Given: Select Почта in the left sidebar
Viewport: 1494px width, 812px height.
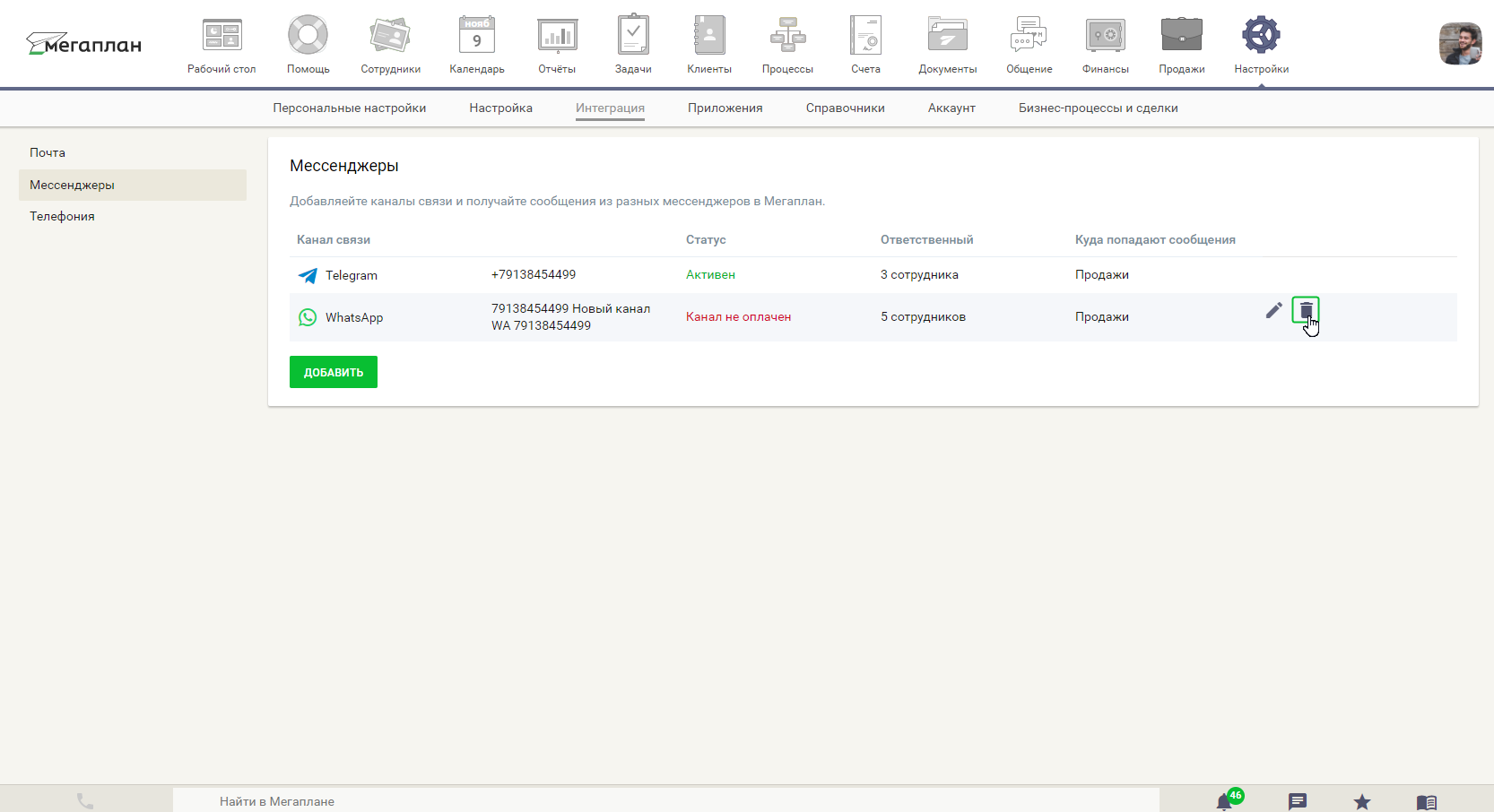Looking at the screenshot, I should coord(48,153).
